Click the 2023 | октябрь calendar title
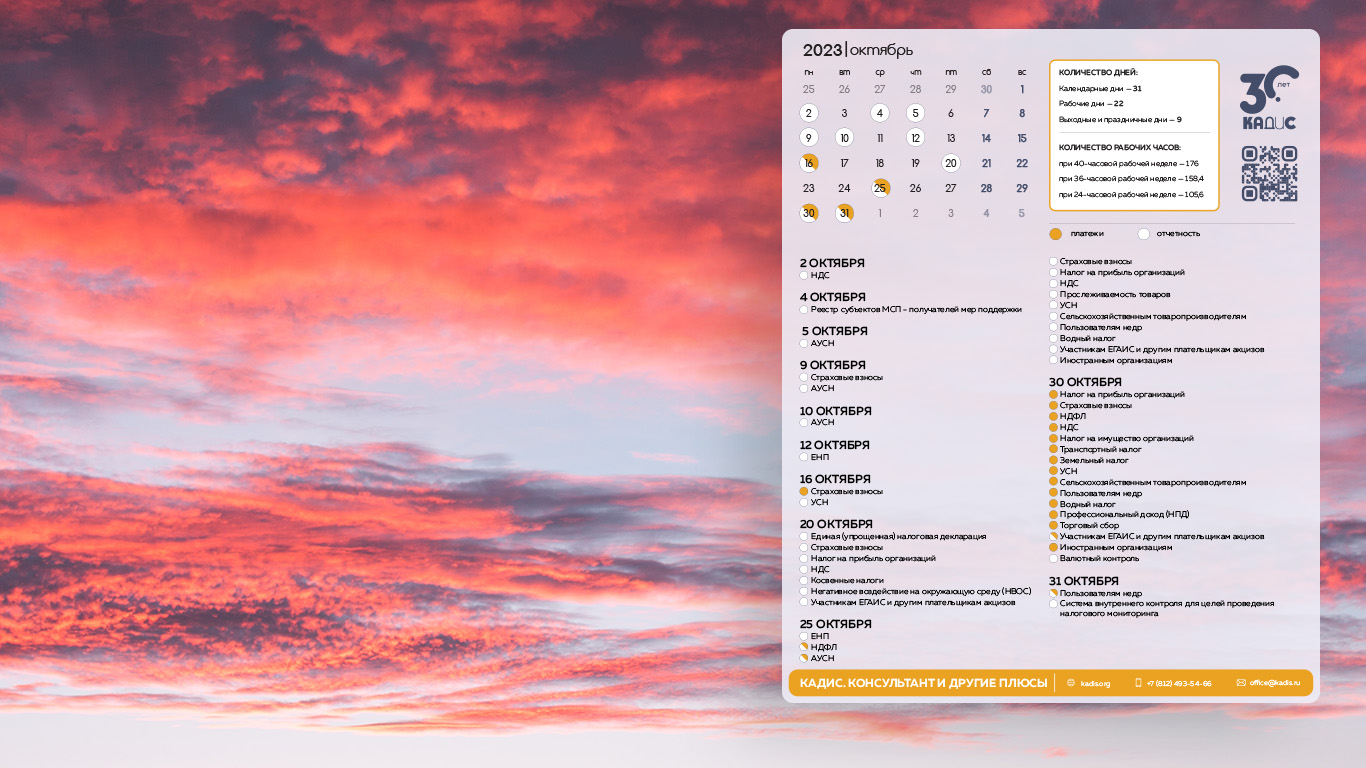This screenshot has width=1366, height=768. 857,50
